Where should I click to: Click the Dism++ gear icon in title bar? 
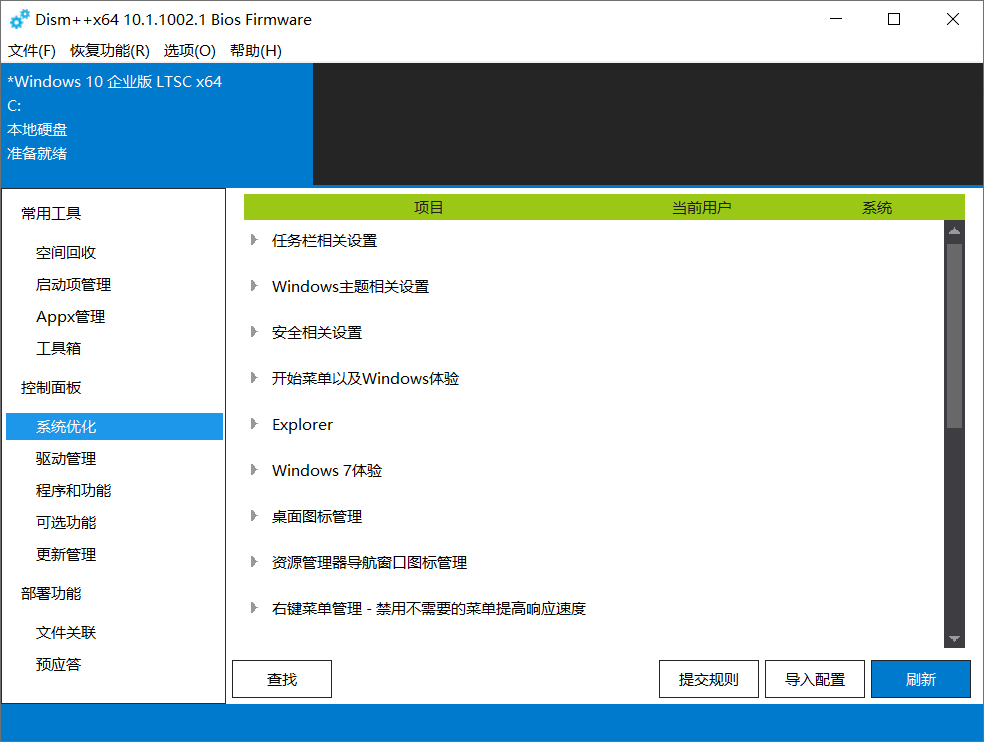coord(19,19)
